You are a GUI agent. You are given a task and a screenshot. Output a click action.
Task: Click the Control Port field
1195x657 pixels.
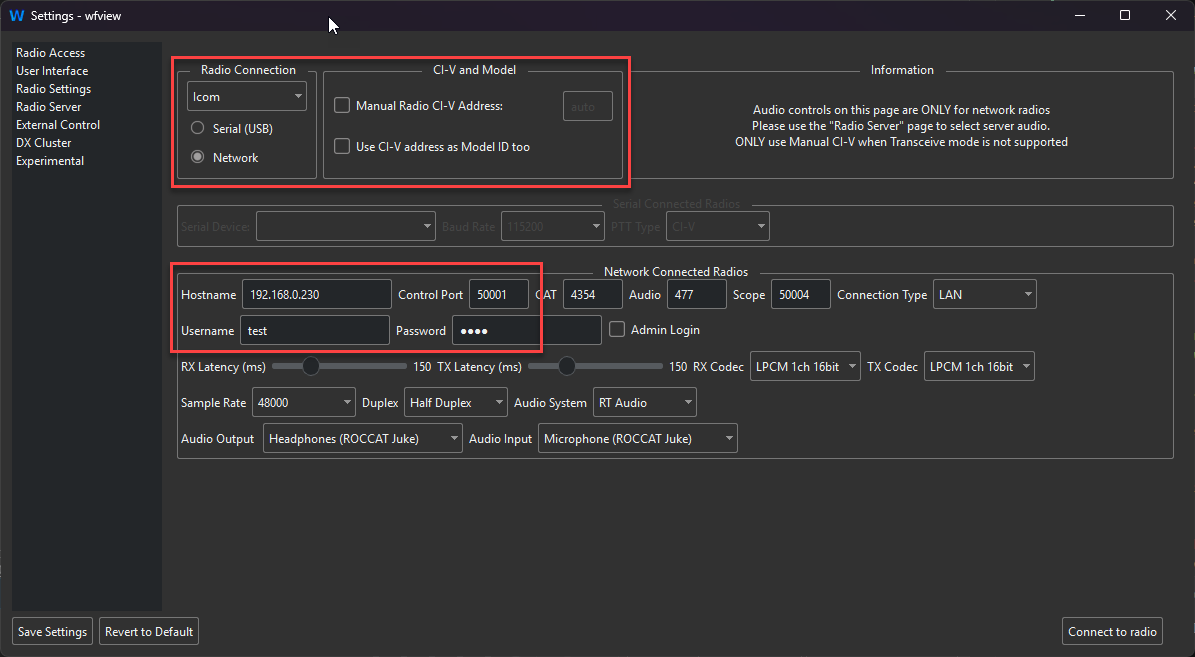498,294
